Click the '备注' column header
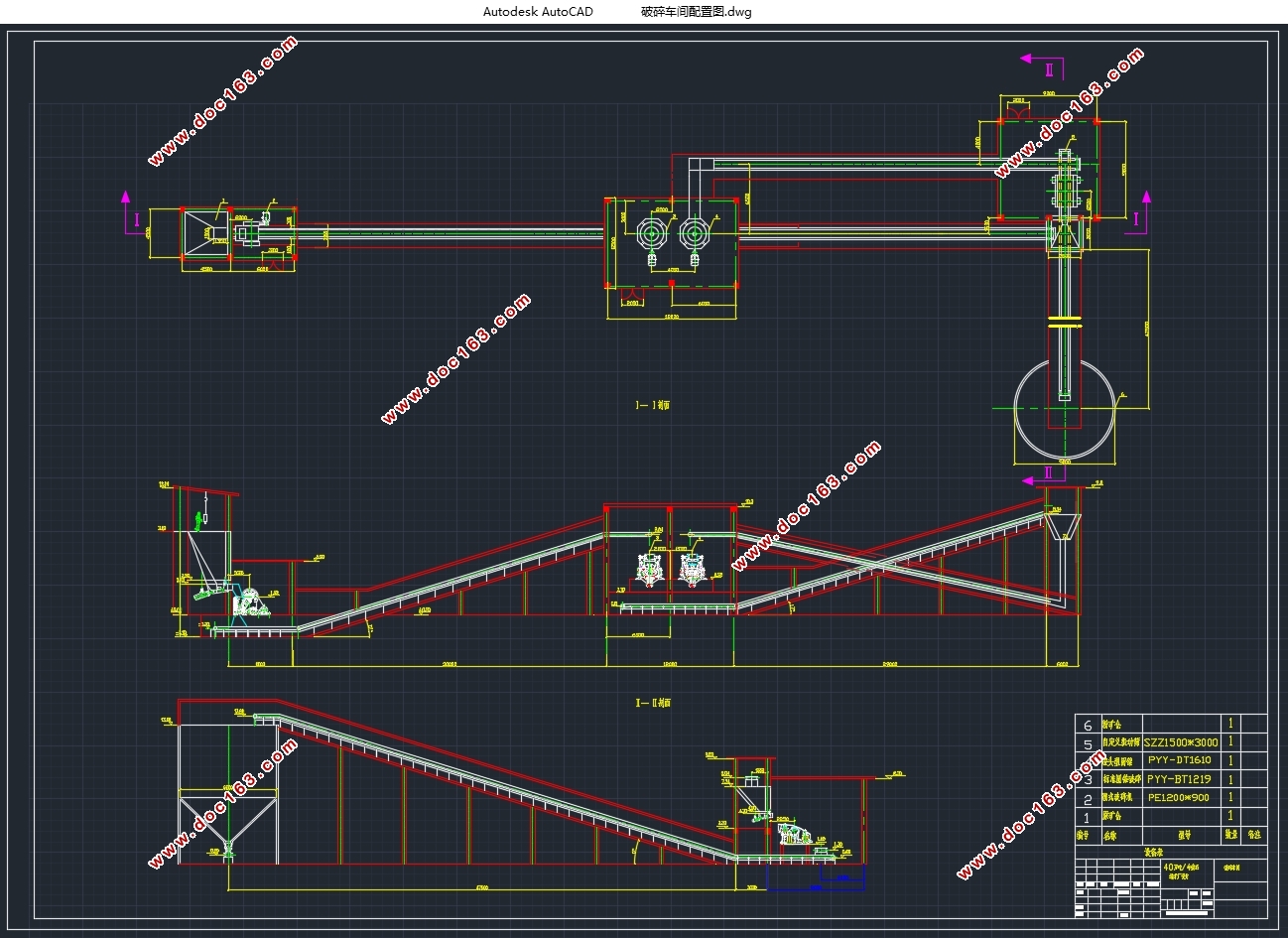 point(1254,835)
